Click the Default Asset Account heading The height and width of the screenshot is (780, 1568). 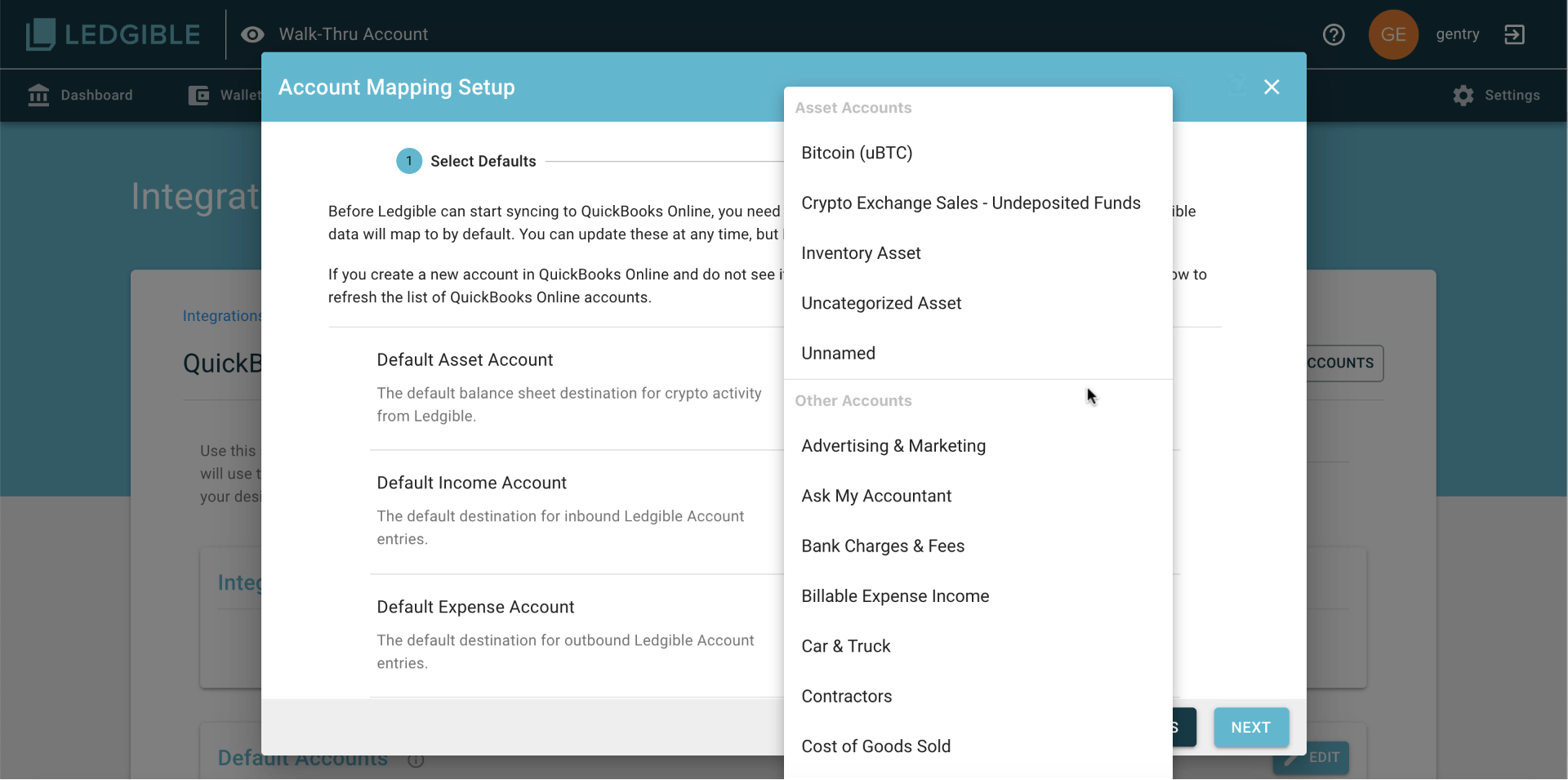[465, 360]
